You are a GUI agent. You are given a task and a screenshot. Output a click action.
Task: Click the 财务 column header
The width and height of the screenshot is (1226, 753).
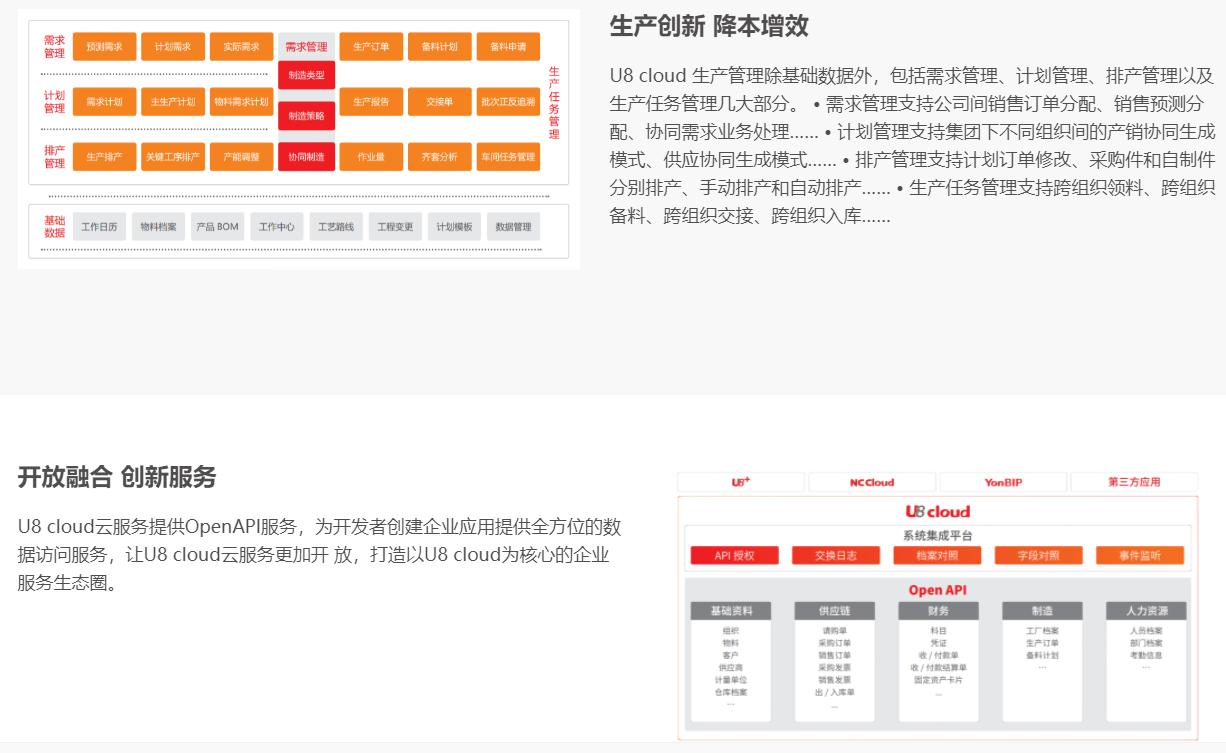point(938,610)
